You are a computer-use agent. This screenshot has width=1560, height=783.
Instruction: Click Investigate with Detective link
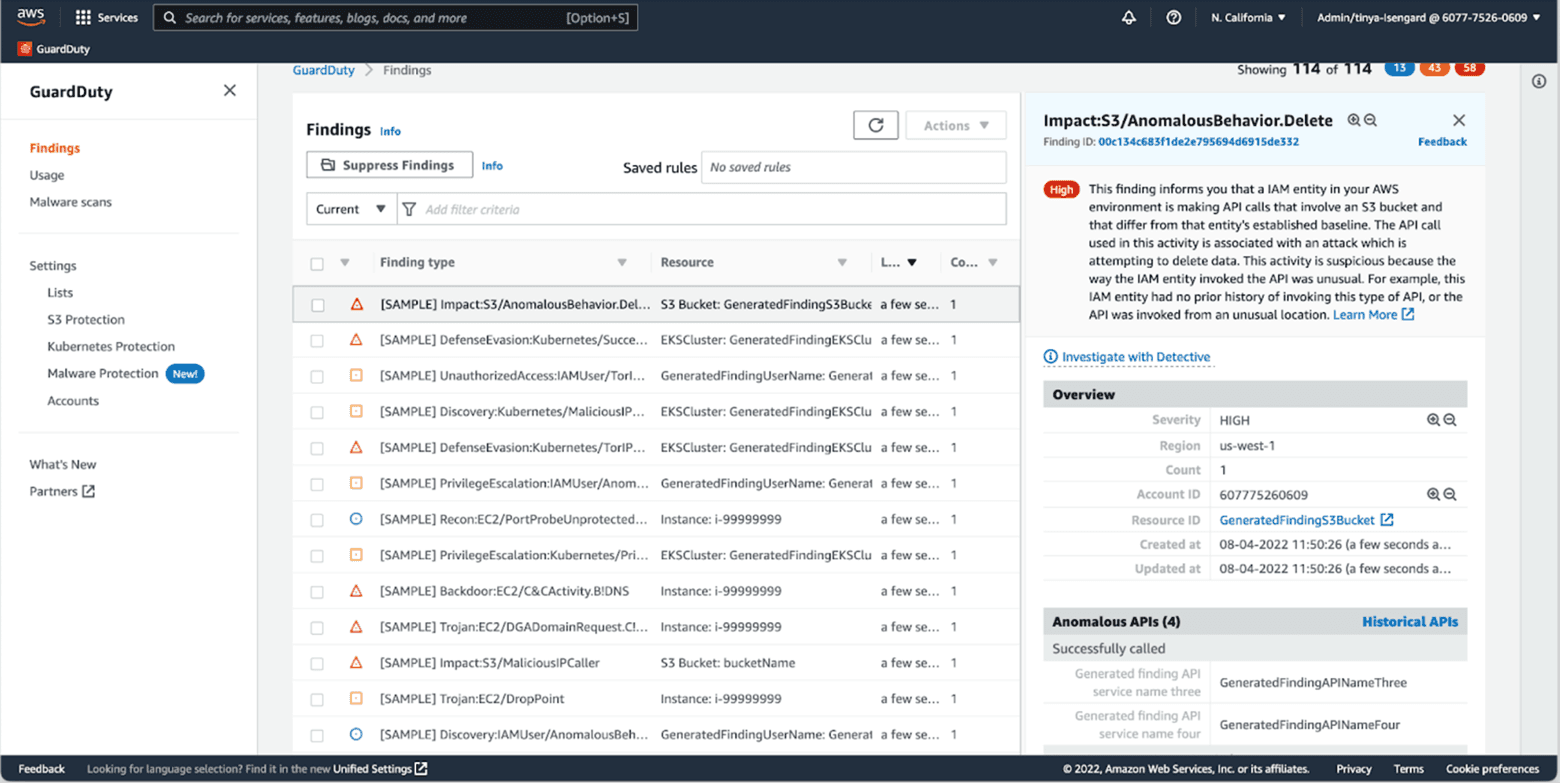[x=1136, y=356]
